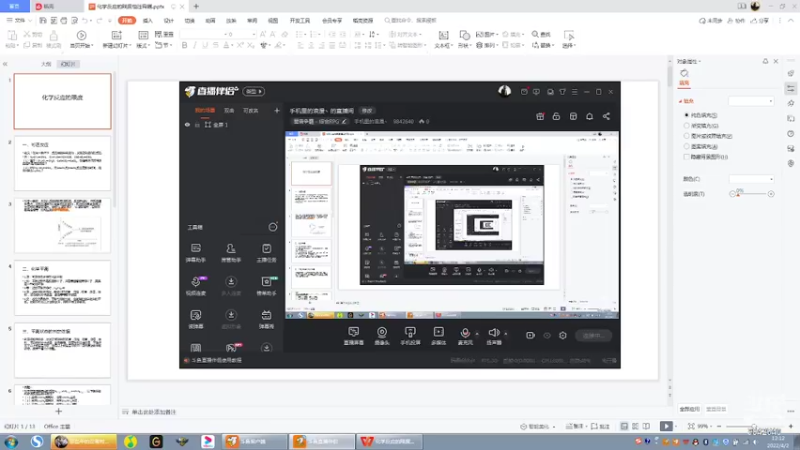The height and width of the screenshot is (450, 800).
Task: Start slideshow from the play circle icon
Action: pyautogui.click(x=81, y=35)
